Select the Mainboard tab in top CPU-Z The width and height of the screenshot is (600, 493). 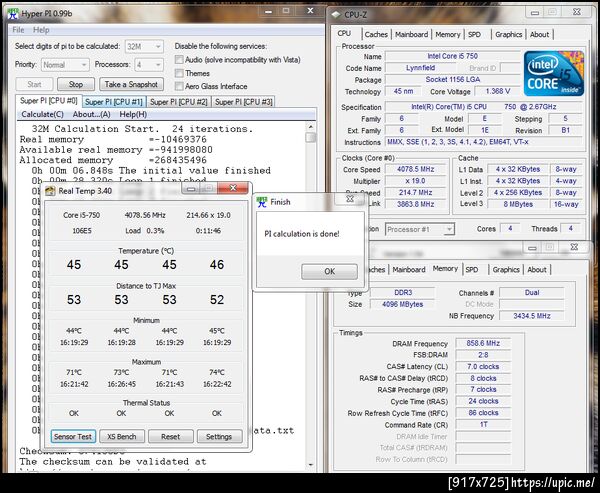click(x=411, y=34)
